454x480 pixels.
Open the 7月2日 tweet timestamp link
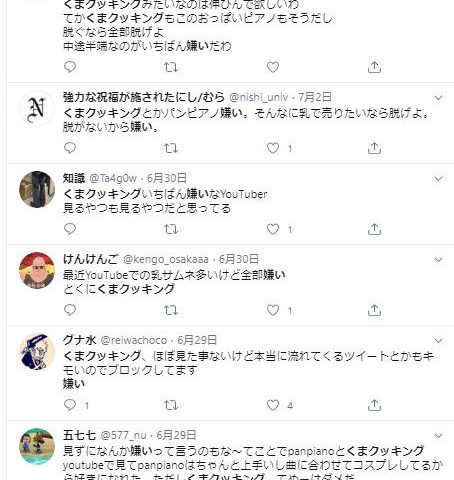[x=315, y=97]
